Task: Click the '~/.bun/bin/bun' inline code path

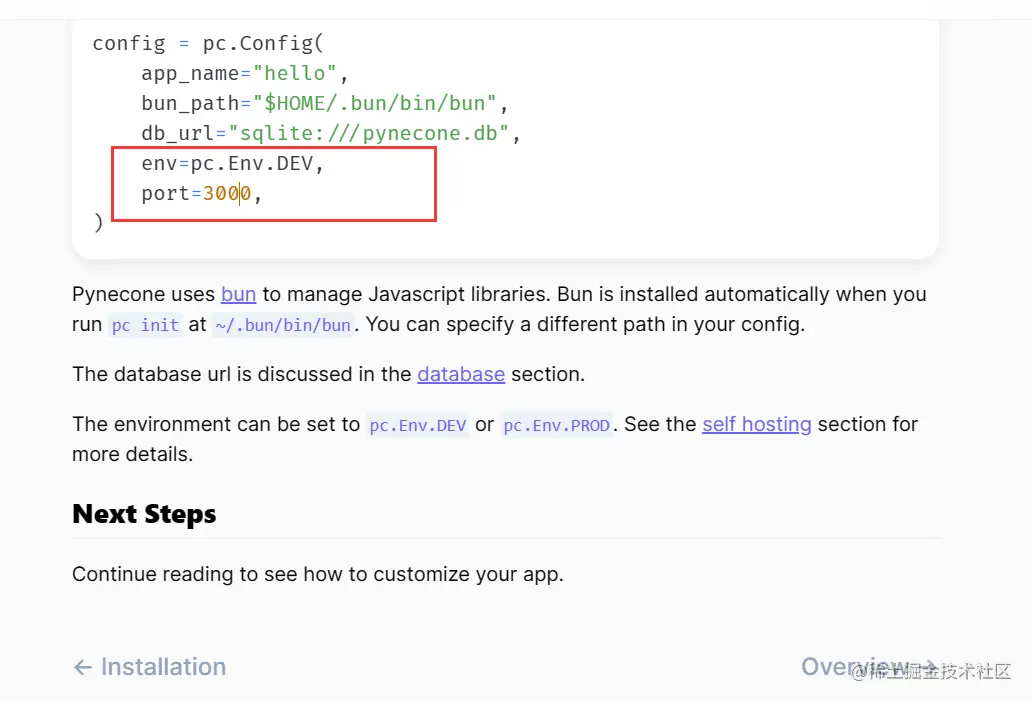Action: click(x=283, y=325)
